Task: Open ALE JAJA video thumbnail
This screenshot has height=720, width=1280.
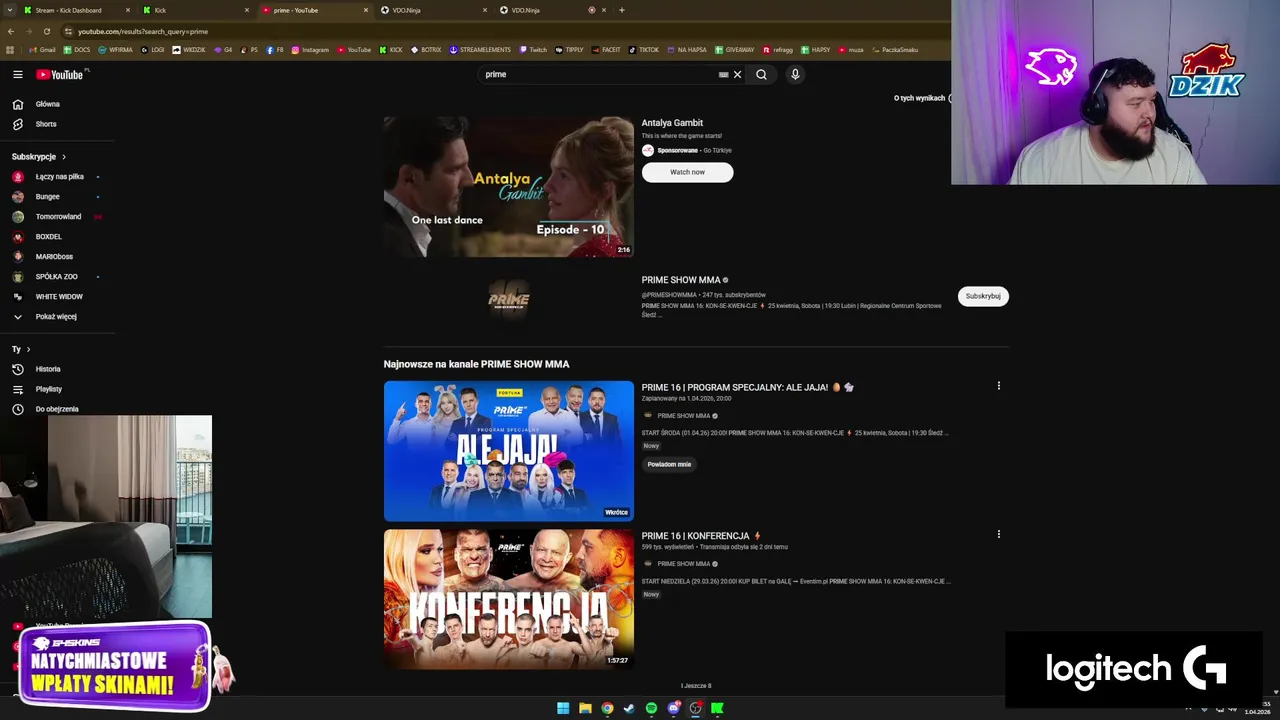Action: [x=508, y=451]
